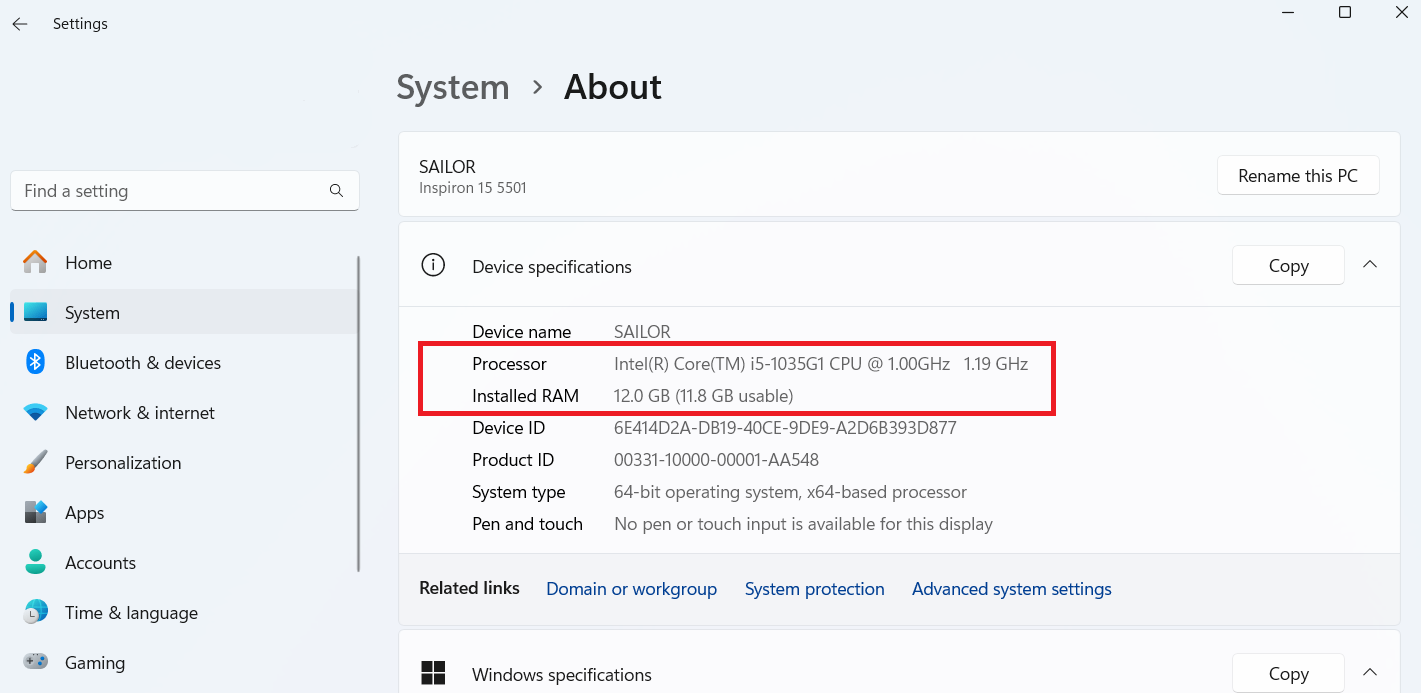Click the About page title
Screen dimensions: 1421x693
pyautogui.click(x=613, y=87)
